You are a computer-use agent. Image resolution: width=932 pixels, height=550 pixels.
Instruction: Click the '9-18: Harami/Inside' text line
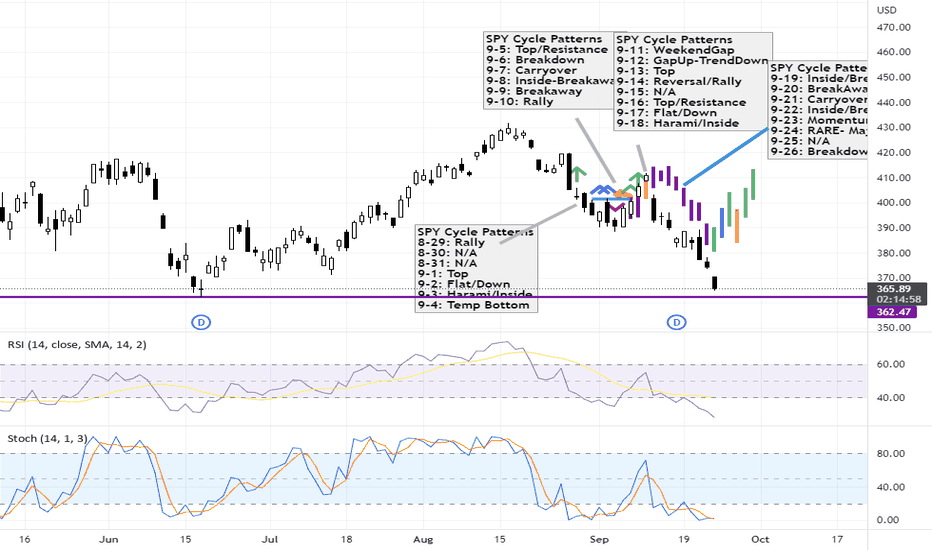678,123
